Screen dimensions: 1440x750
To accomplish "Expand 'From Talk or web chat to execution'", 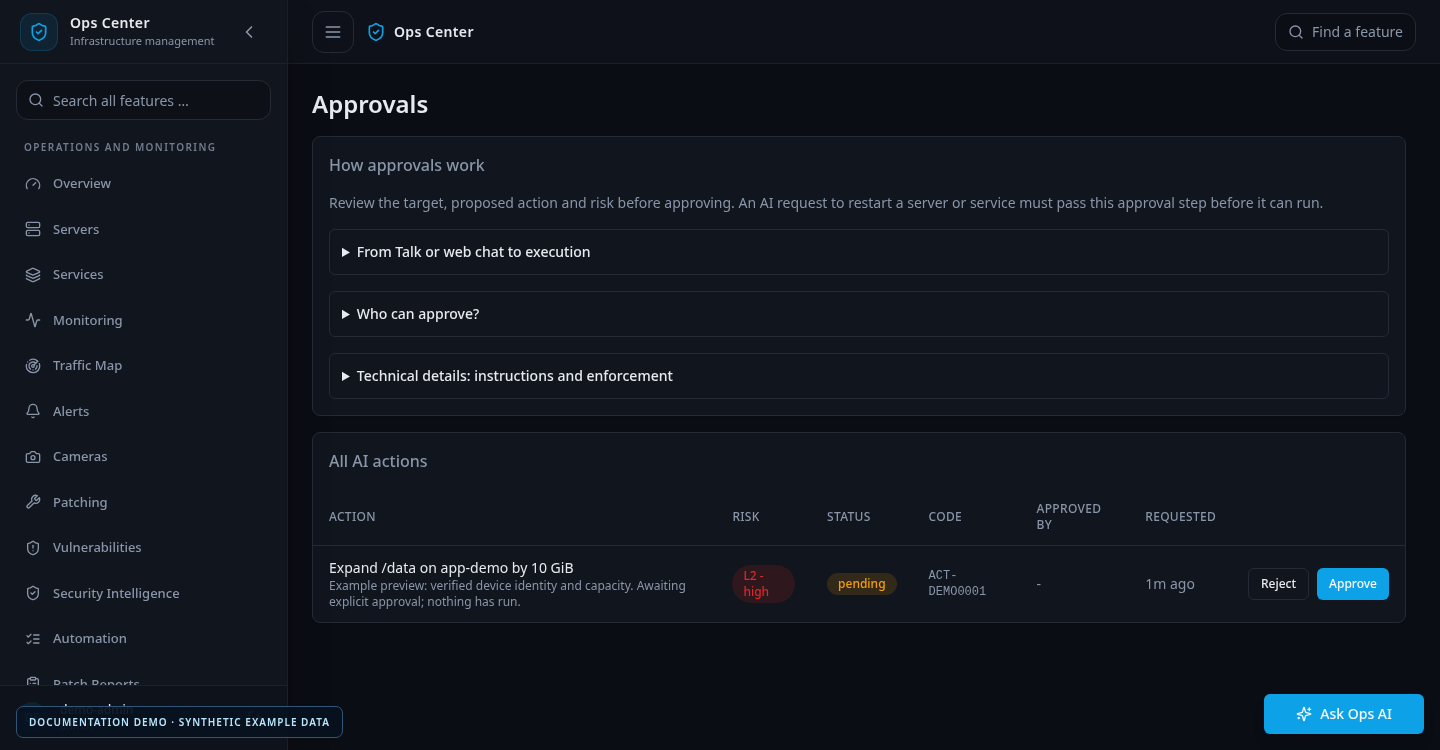I will pos(859,252).
